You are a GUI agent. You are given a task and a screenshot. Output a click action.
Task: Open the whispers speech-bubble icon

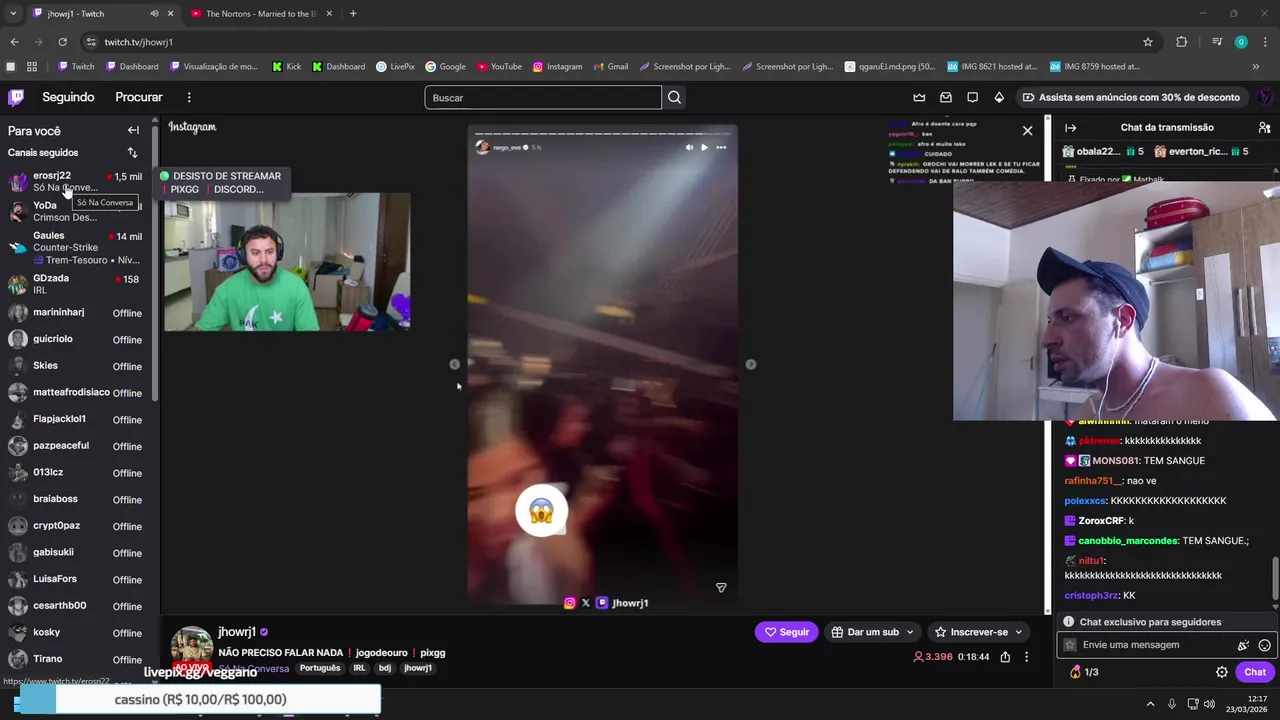click(x=972, y=97)
